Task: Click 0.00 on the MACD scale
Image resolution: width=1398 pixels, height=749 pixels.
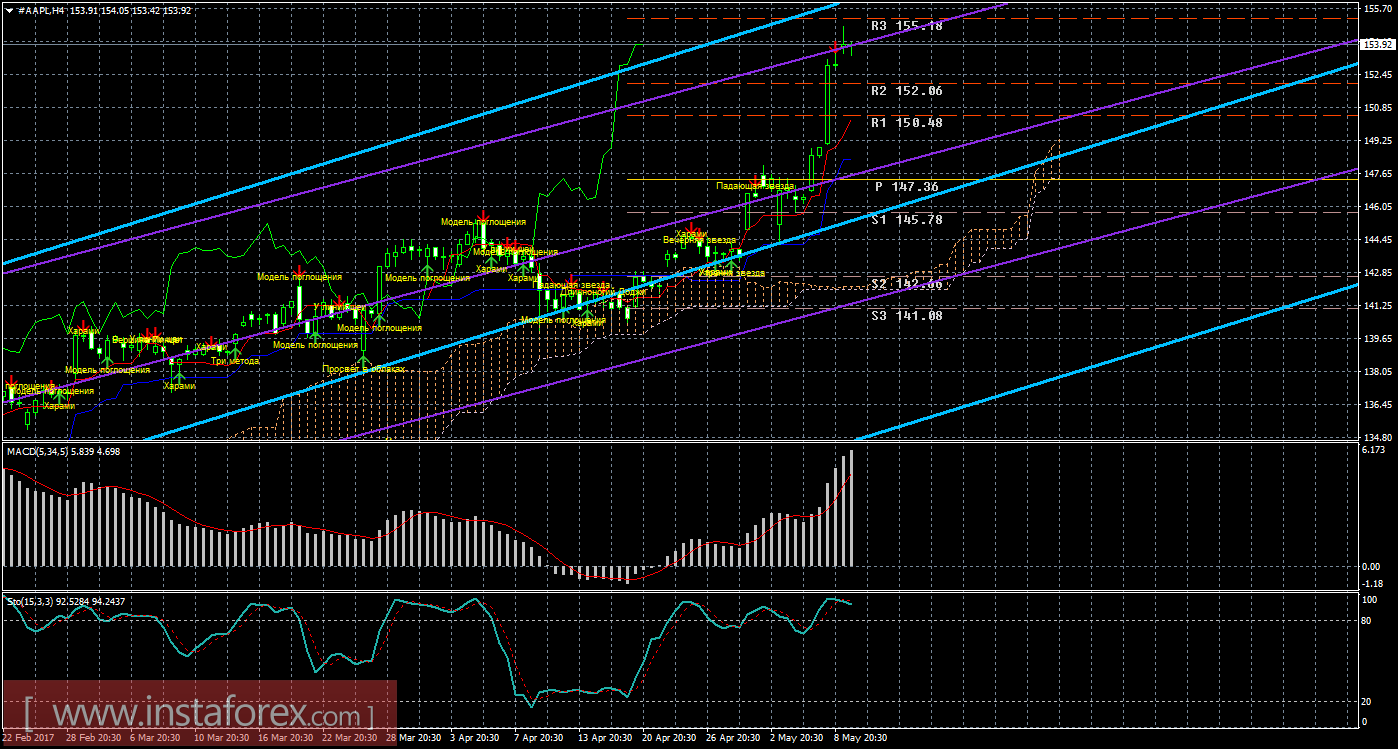Action: [x=1373, y=567]
